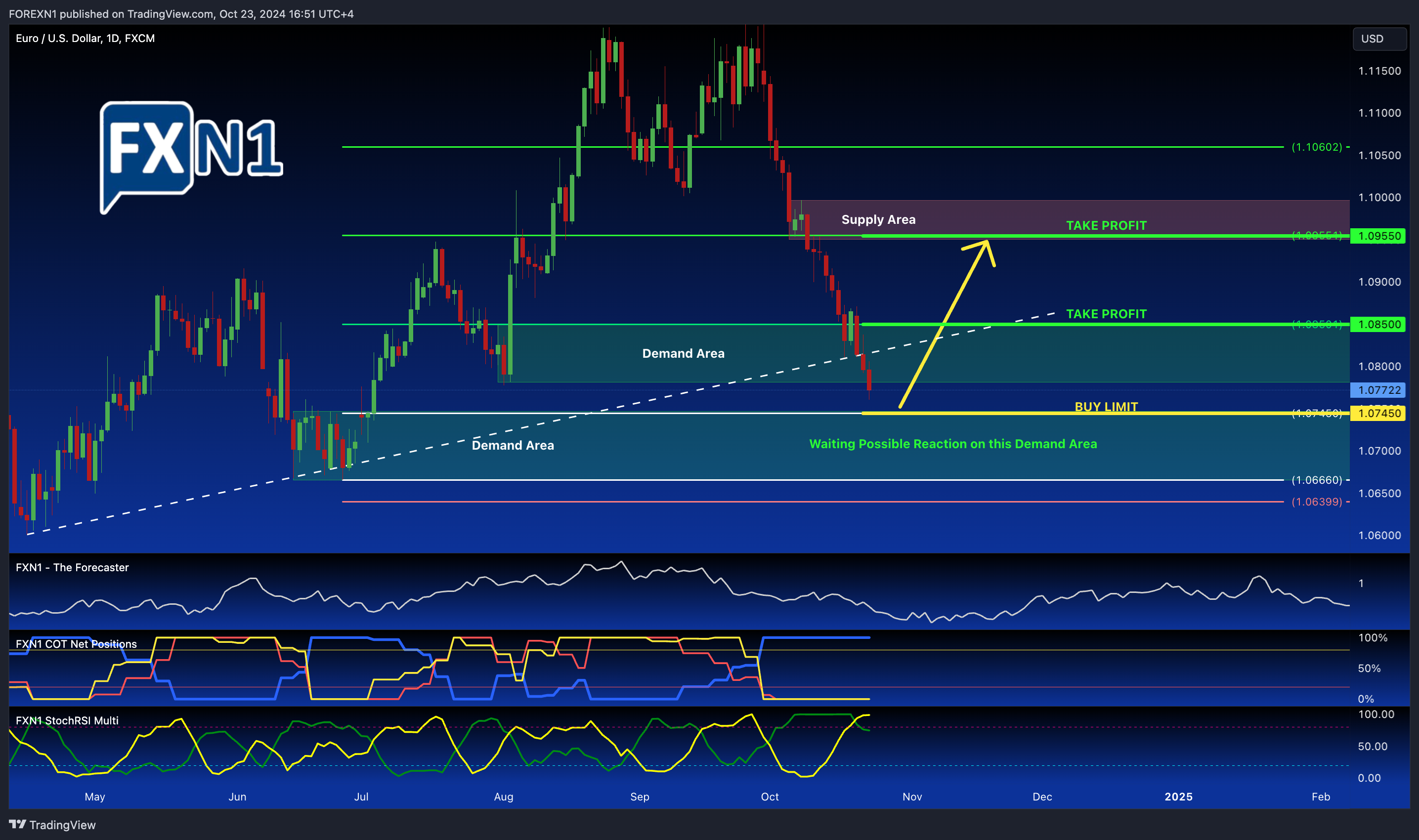The image size is (1419, 840).
Task: Click the TradingView logo at bottom left
Action: (52, 824)
